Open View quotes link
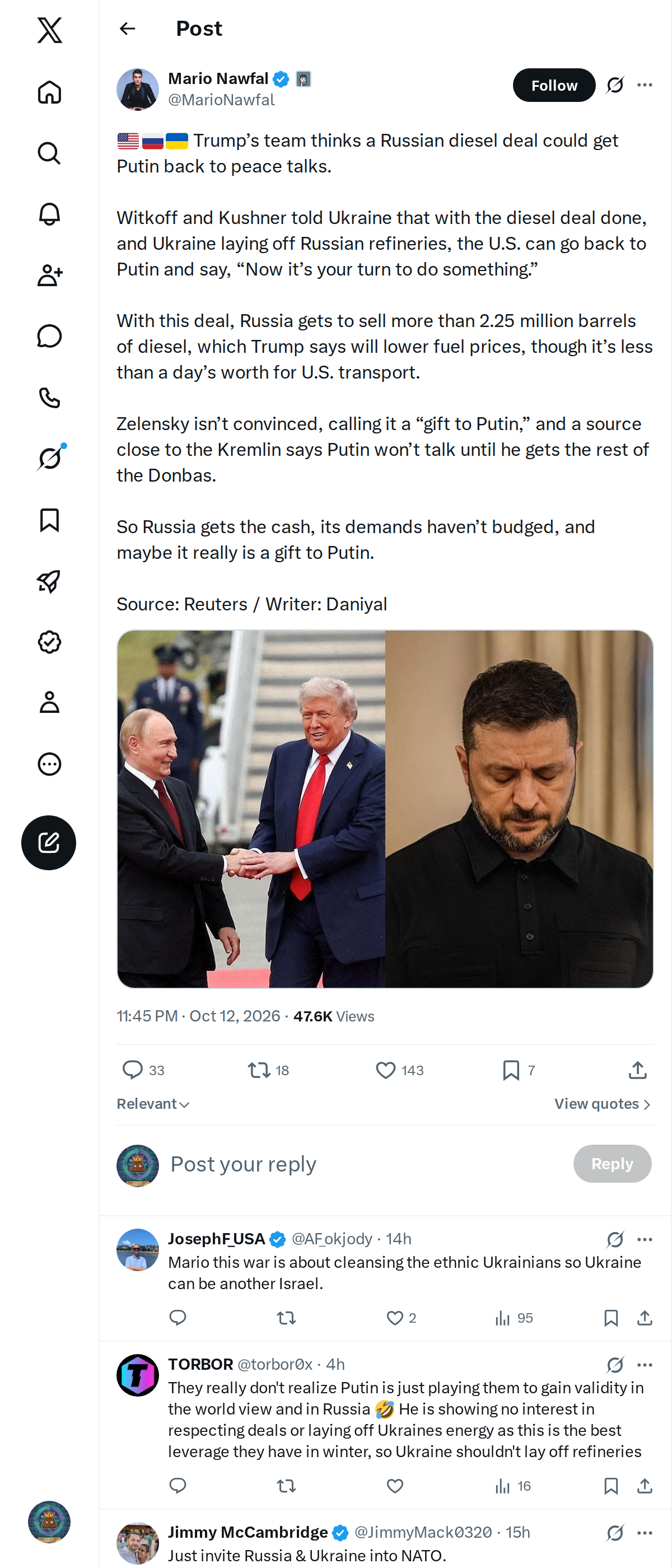The height and width of the screenshot is (1568, 672). click(x=603, y=1104)
